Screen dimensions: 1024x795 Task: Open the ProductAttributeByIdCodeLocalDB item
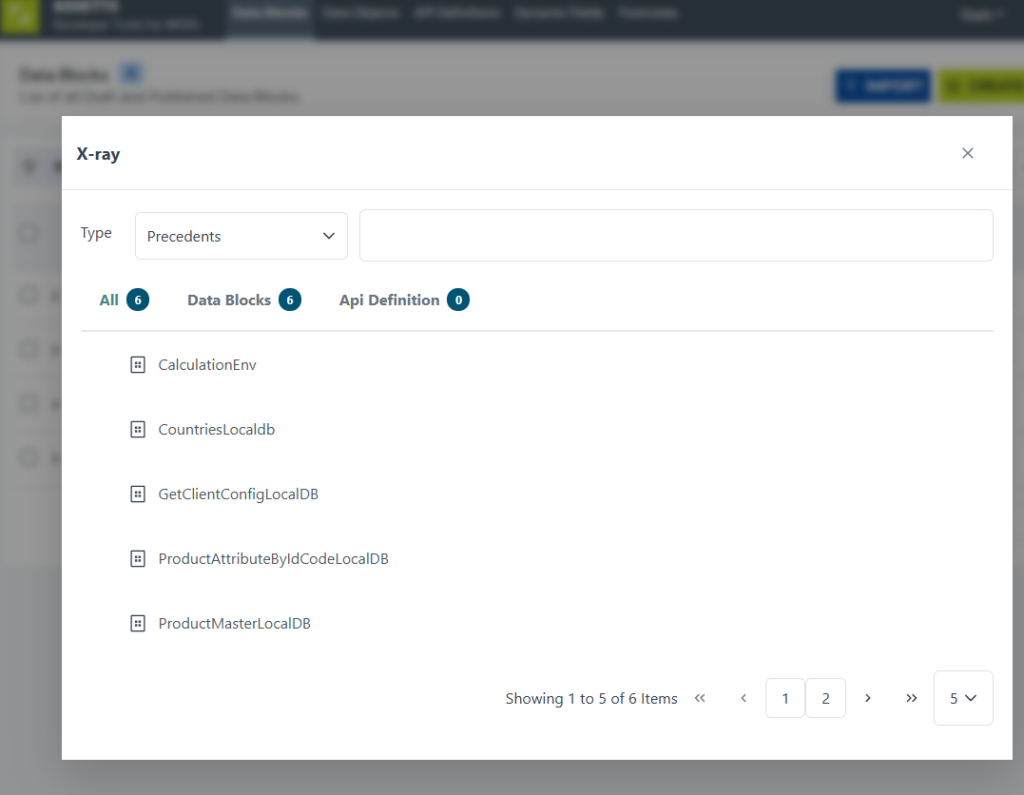pos(273,559)
